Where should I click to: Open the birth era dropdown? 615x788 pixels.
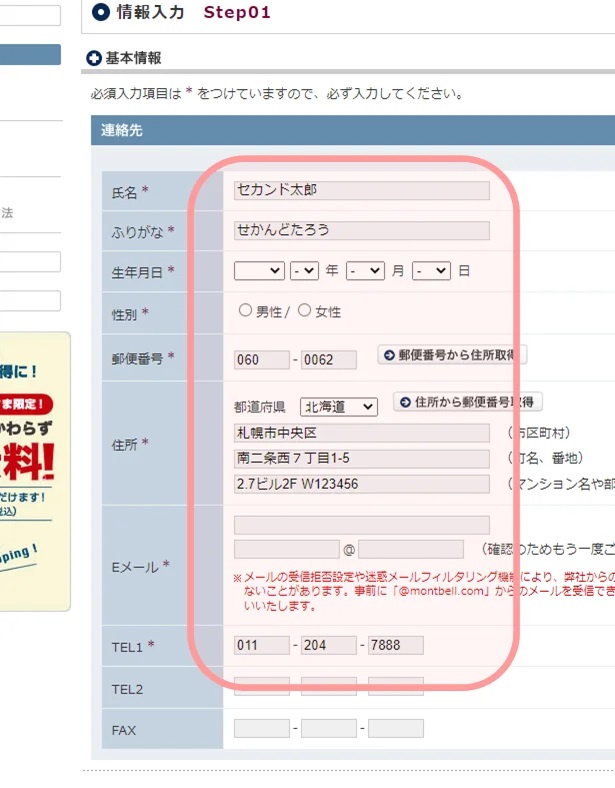coord(259,271)
